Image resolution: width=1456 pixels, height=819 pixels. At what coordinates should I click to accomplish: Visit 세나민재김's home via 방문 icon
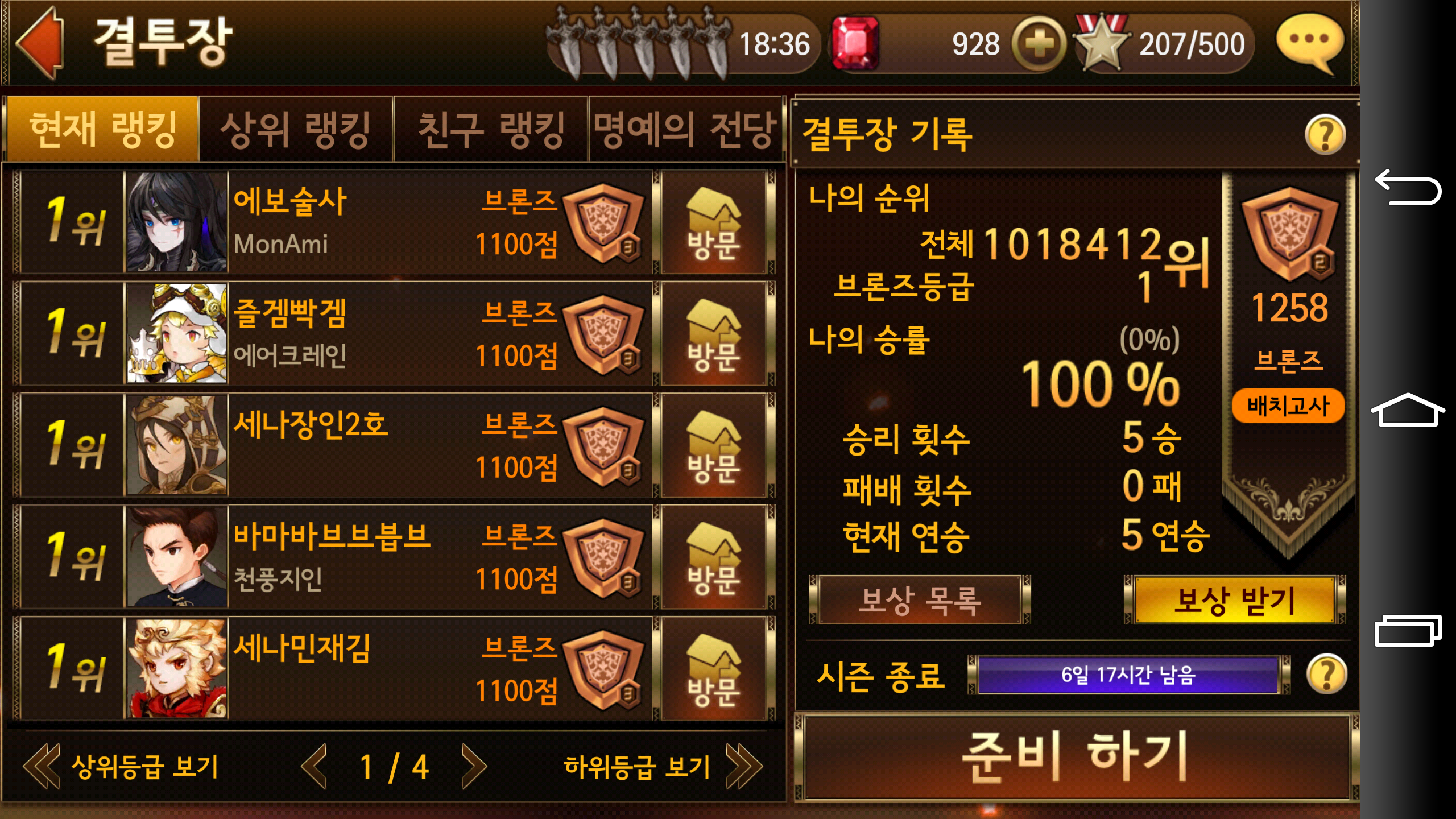pyautogui.click(x=714, y=669)
